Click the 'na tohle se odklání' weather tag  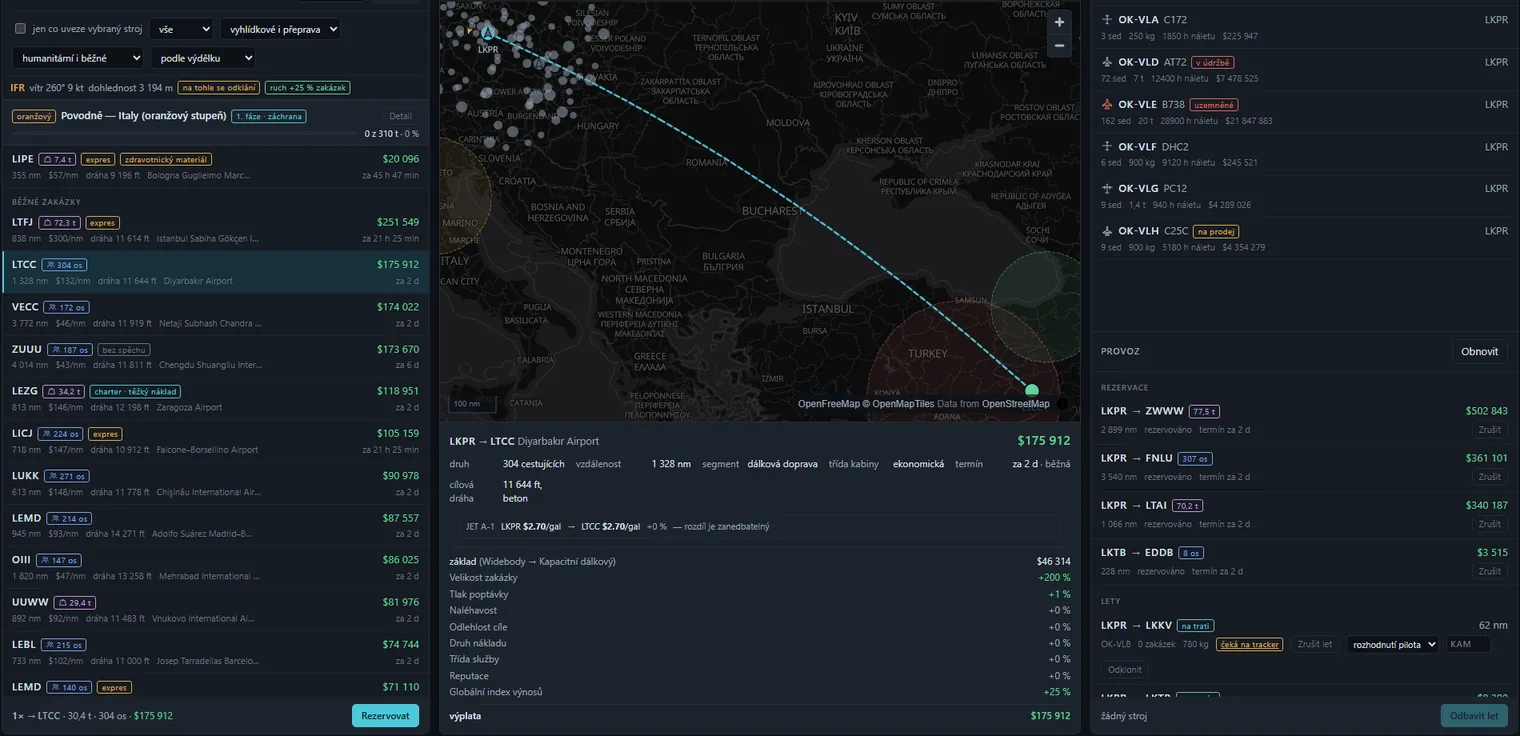pos(219,88)
